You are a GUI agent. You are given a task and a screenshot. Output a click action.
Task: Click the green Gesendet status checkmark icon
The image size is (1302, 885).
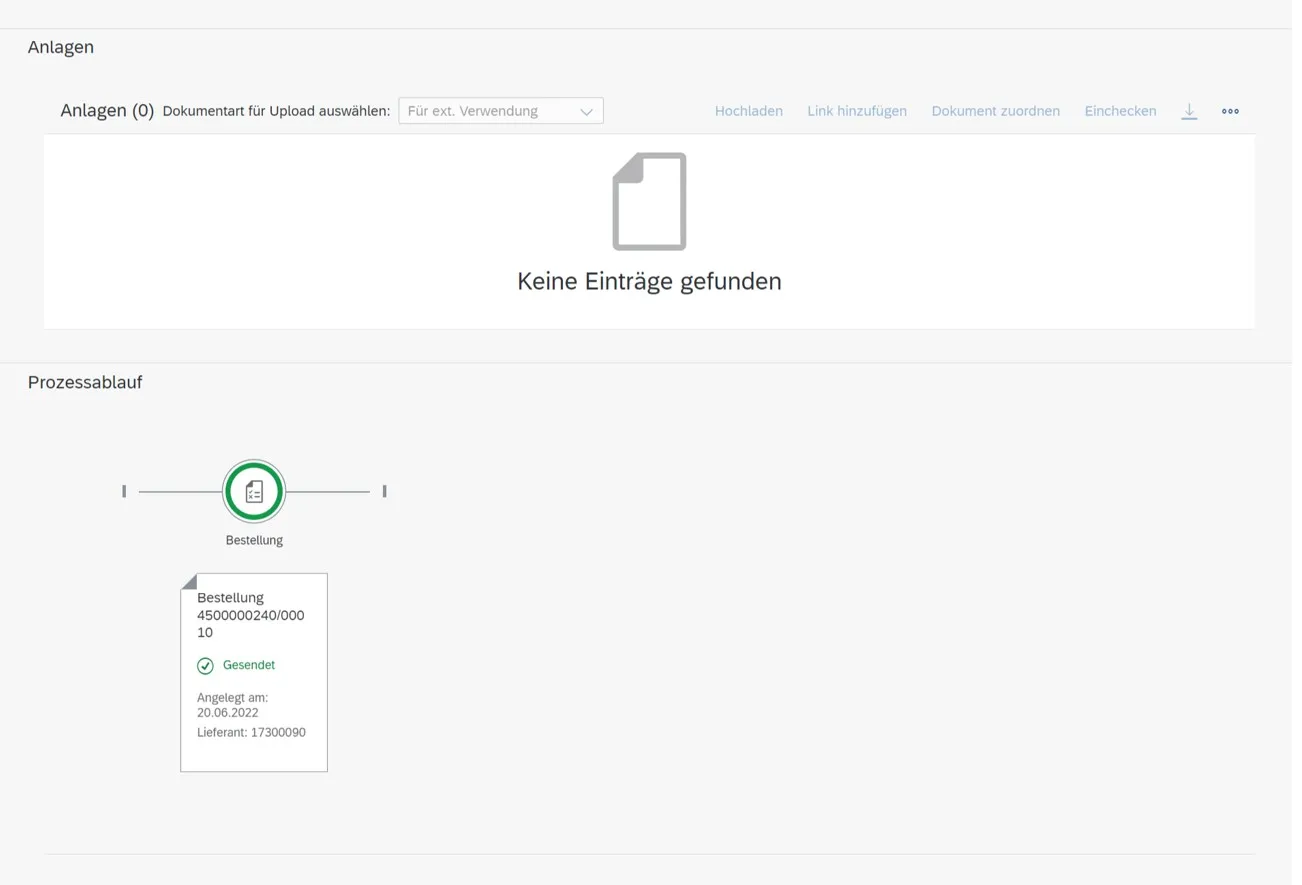205,666
